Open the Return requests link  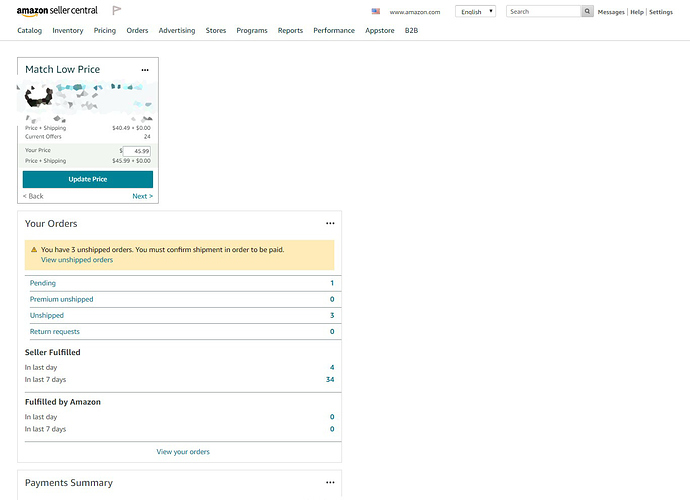click(x=55, y=331)
